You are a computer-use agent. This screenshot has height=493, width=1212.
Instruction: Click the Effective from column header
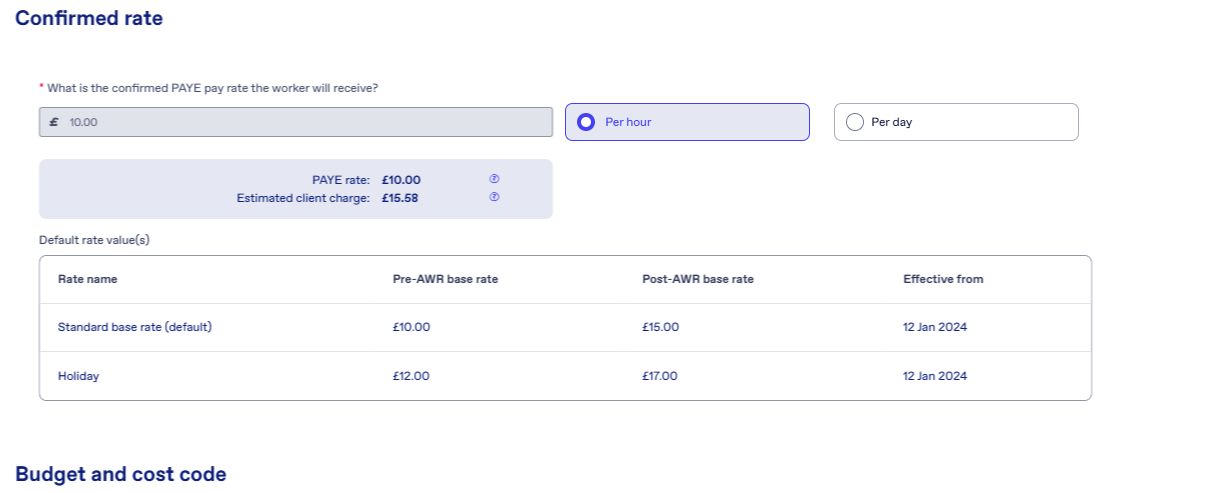point(943,279)
